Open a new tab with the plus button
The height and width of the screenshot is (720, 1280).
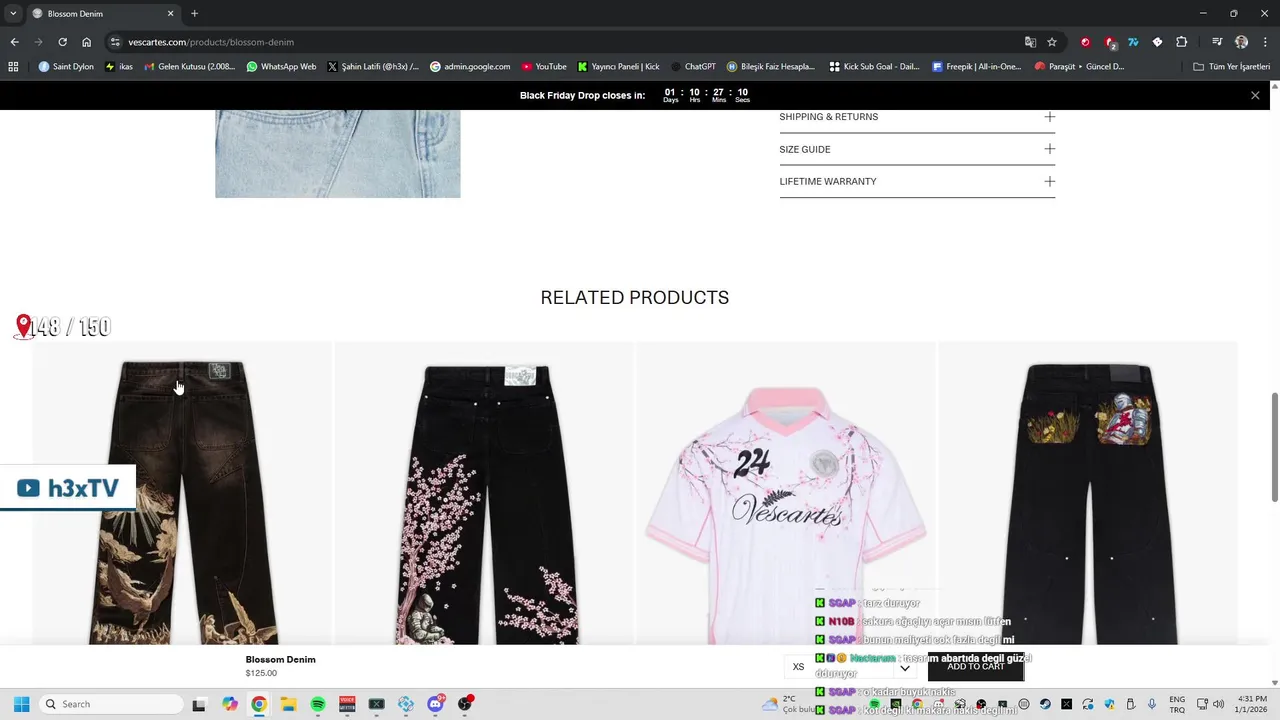click(x=194, y=14)
